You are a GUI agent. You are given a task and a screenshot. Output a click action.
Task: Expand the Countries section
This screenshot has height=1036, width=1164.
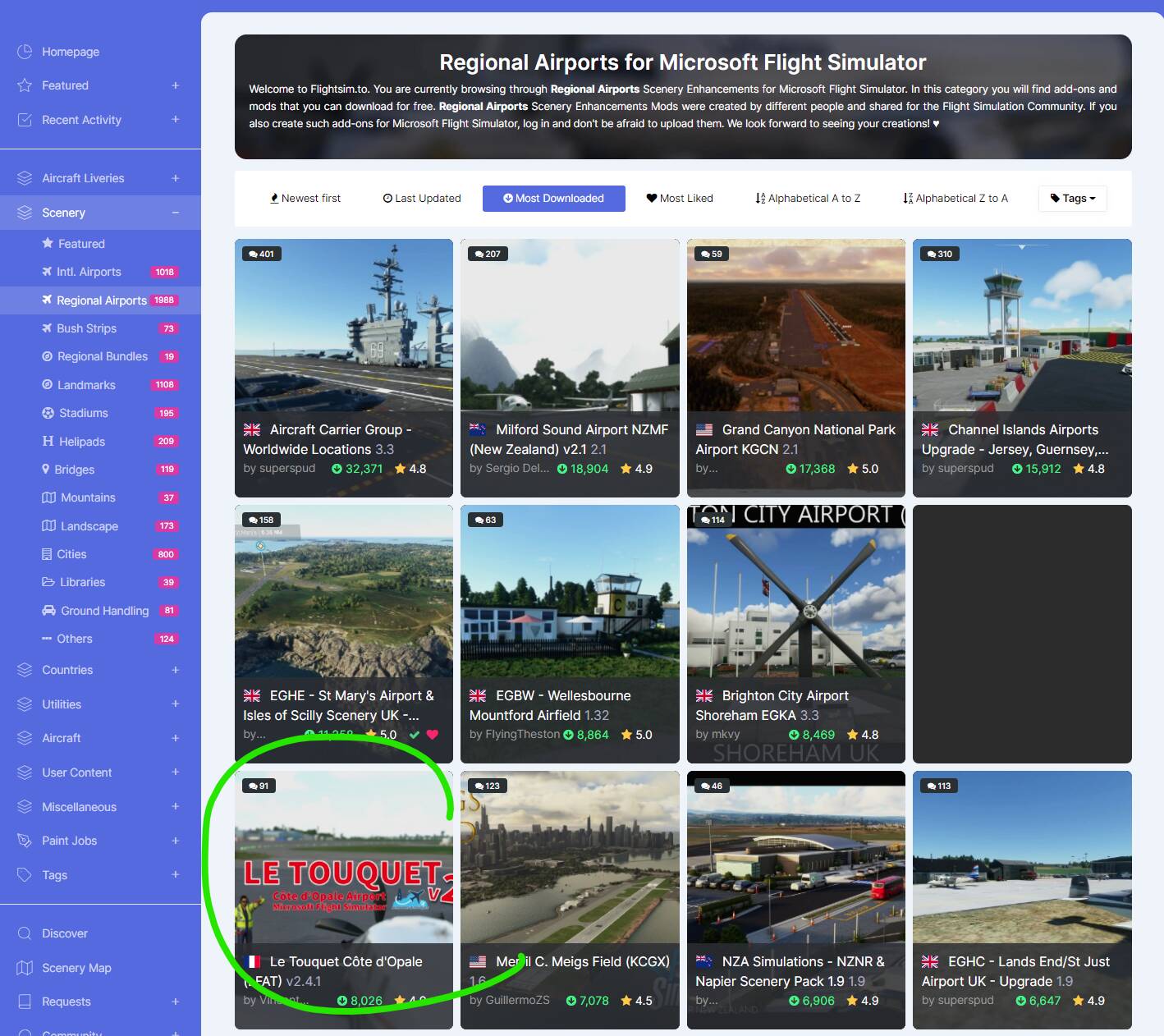[x=175, y=670]
